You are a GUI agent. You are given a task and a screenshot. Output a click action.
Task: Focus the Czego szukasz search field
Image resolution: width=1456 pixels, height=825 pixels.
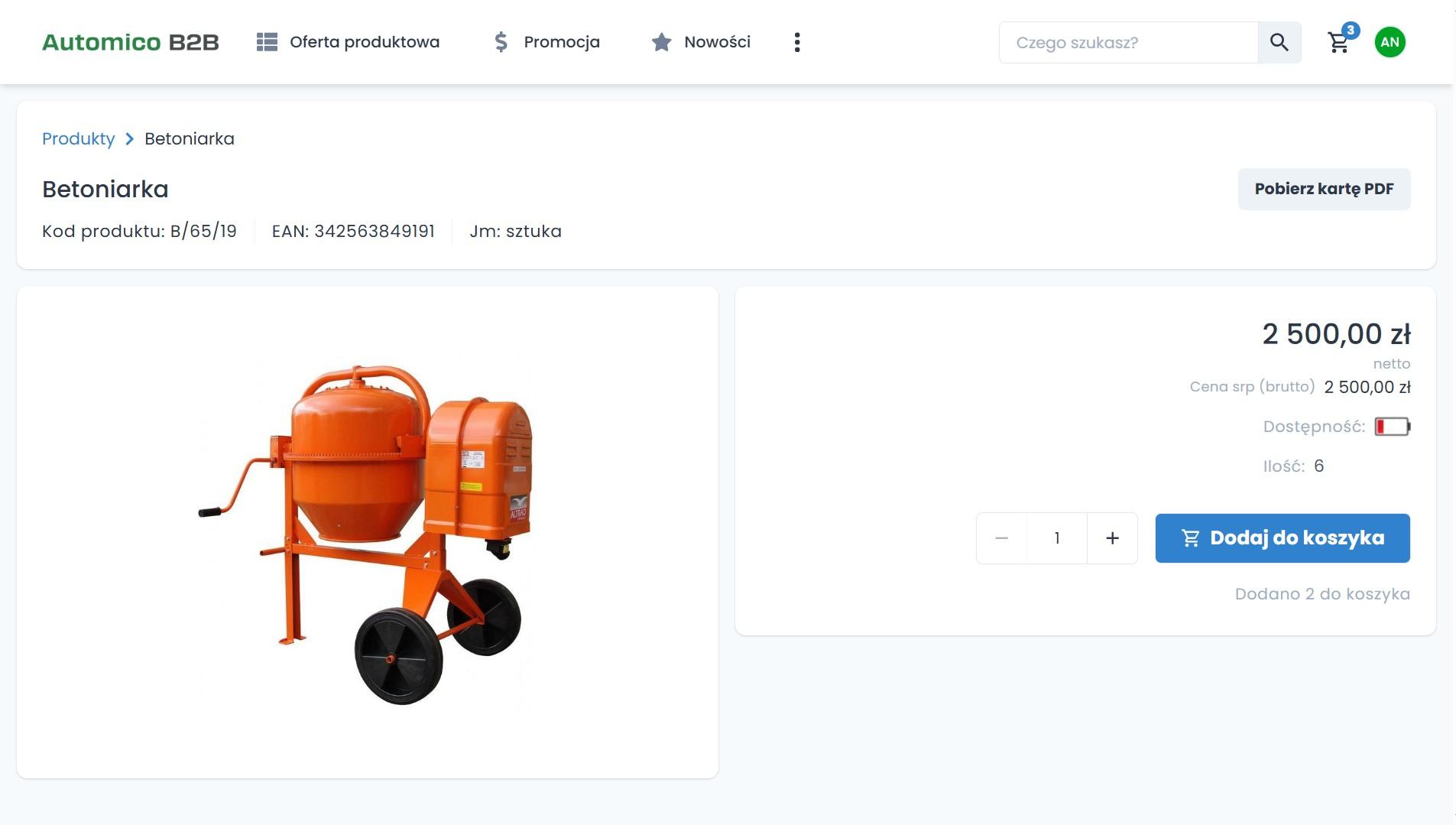1127,43
